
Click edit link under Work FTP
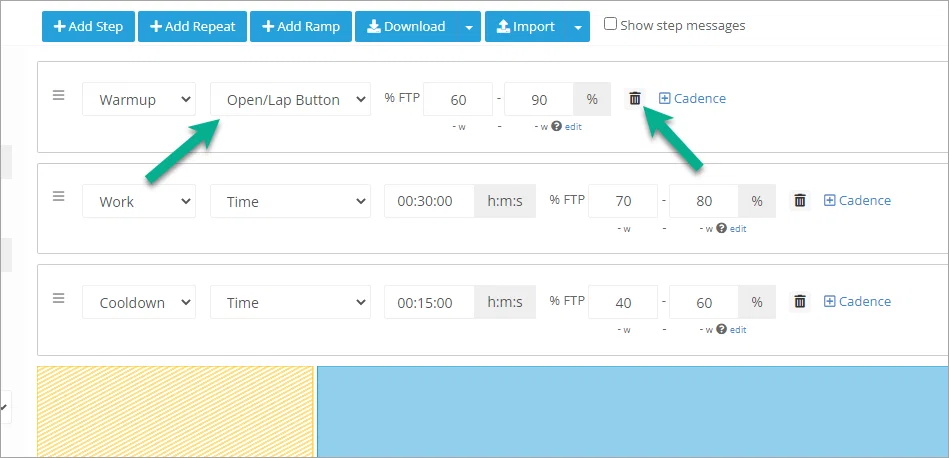pos(738,229)
